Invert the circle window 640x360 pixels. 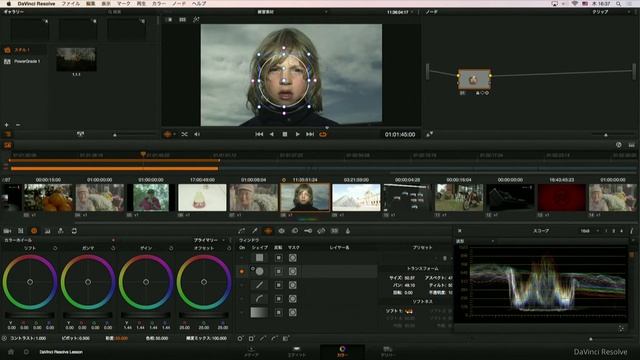[278, 271]
